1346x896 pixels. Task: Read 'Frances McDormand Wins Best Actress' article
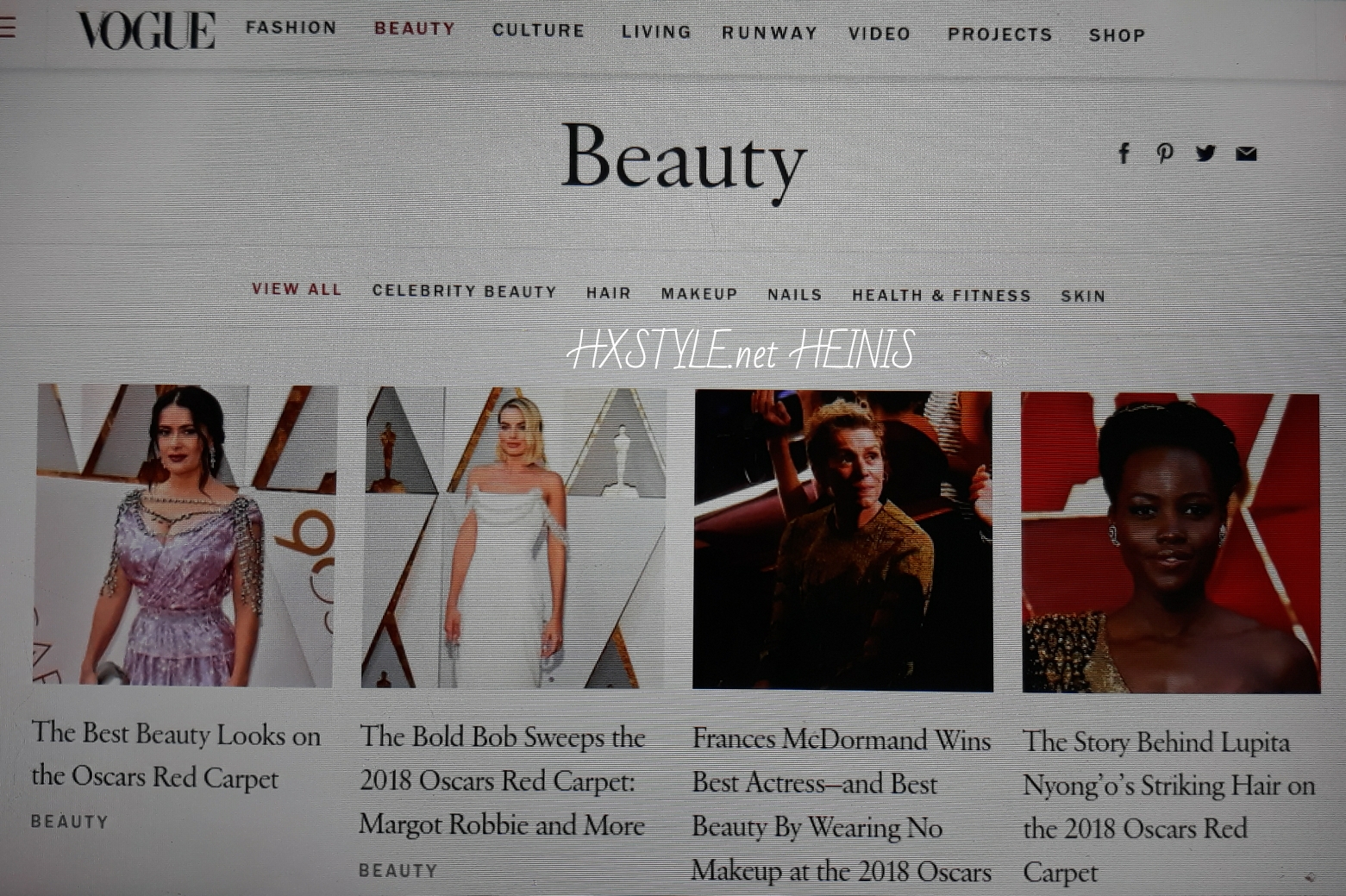pyautogui.click(x=842, y=805)
